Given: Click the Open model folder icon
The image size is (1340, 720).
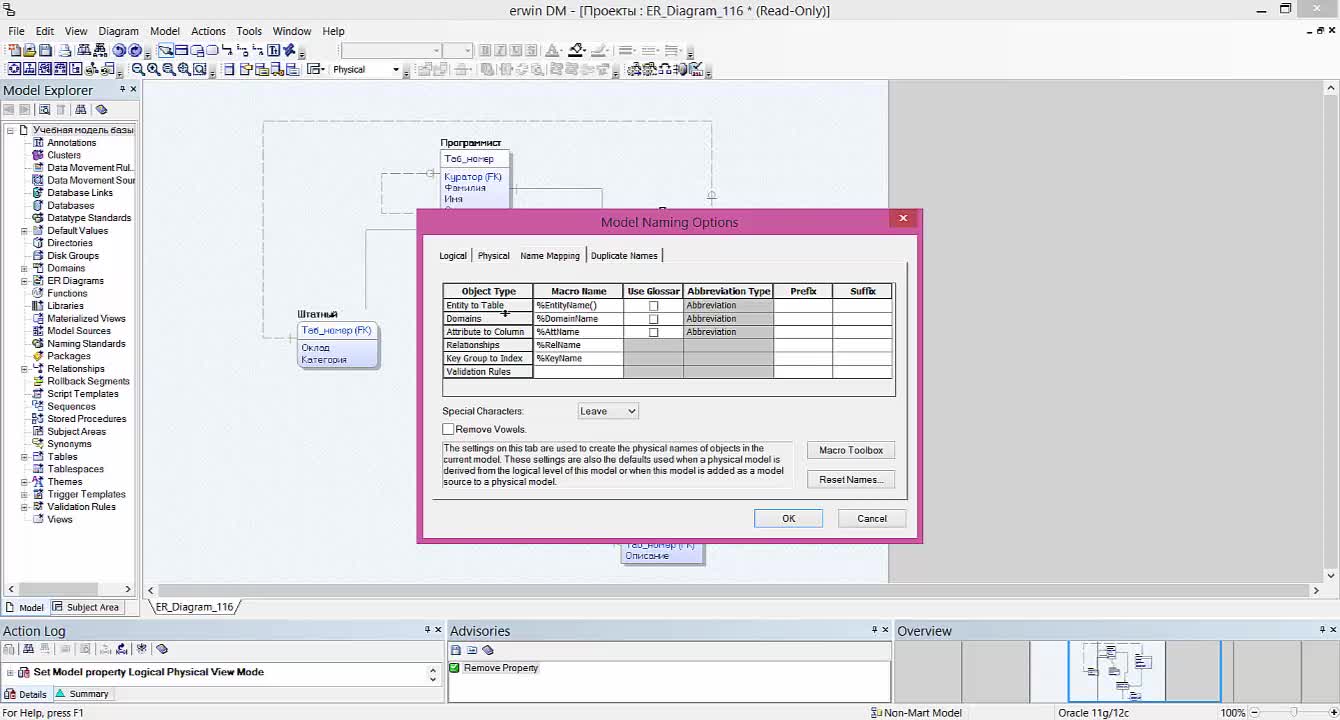Looking at the screenshot, I should coord(30,50).
